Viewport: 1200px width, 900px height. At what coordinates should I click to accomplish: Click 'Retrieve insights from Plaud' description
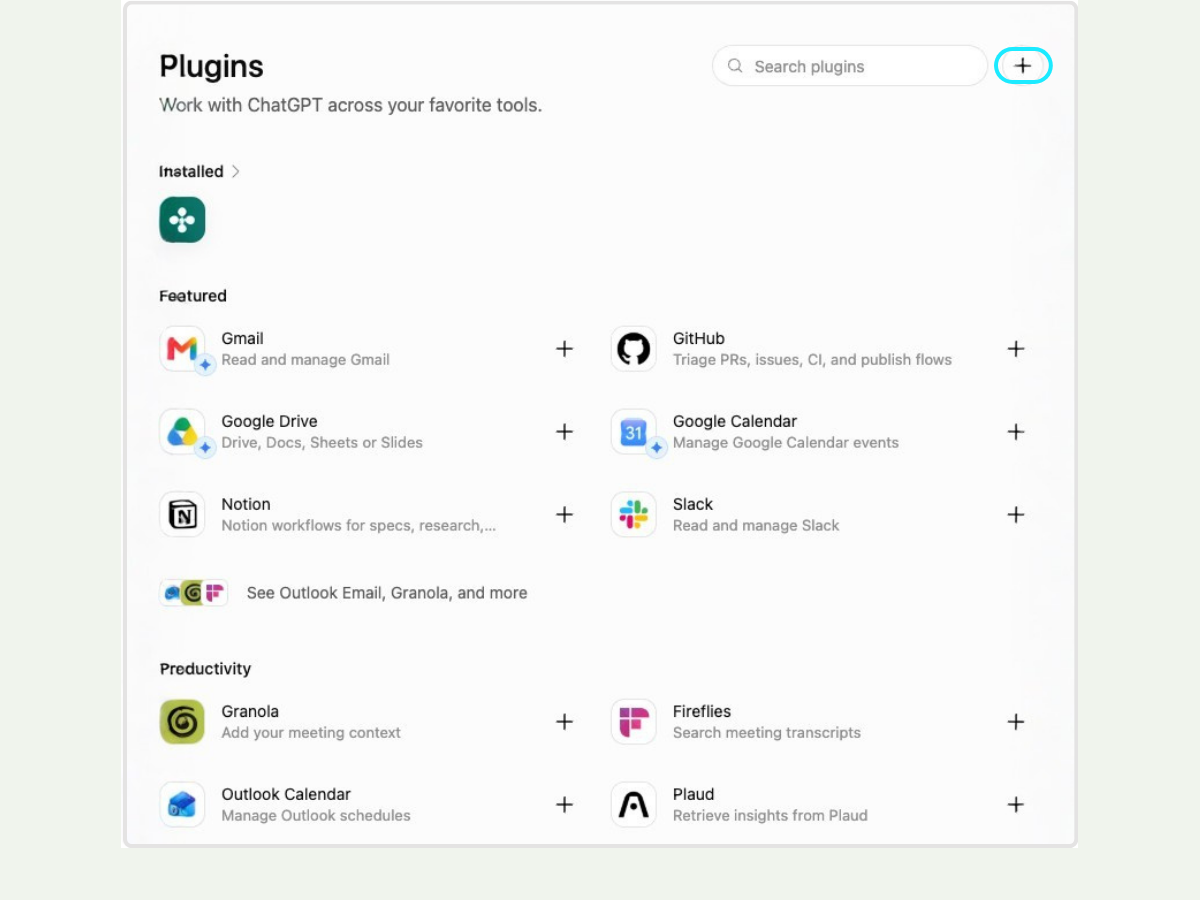(x=770, y=816)
